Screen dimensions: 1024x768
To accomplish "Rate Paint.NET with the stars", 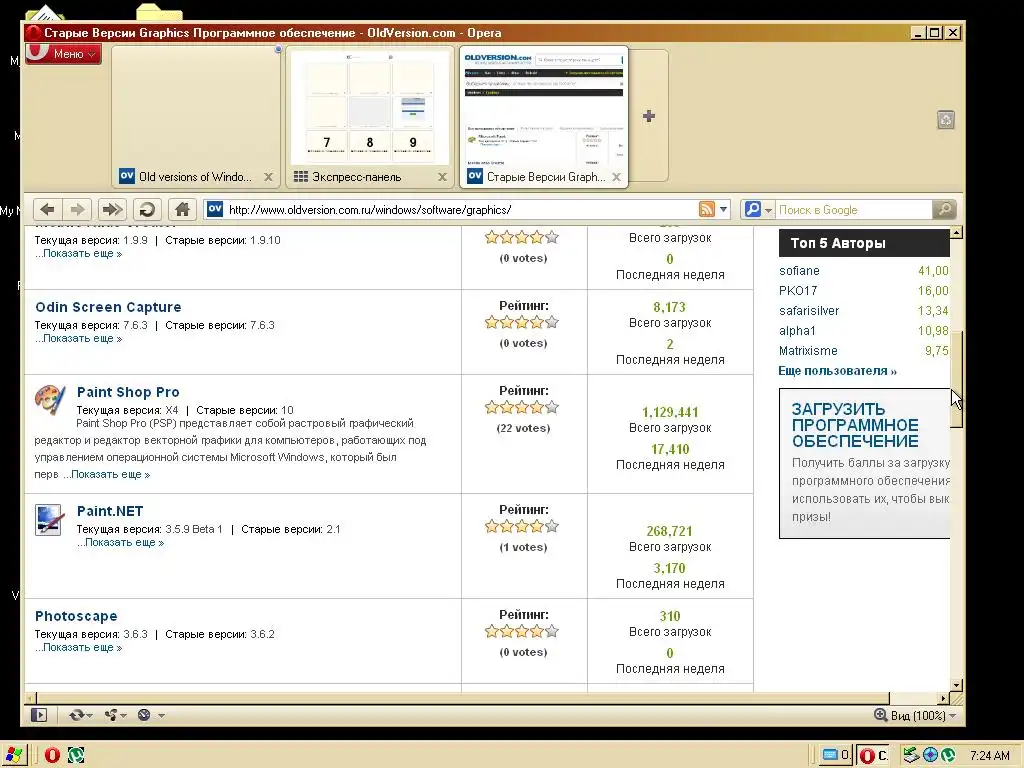I will point(522,526).
